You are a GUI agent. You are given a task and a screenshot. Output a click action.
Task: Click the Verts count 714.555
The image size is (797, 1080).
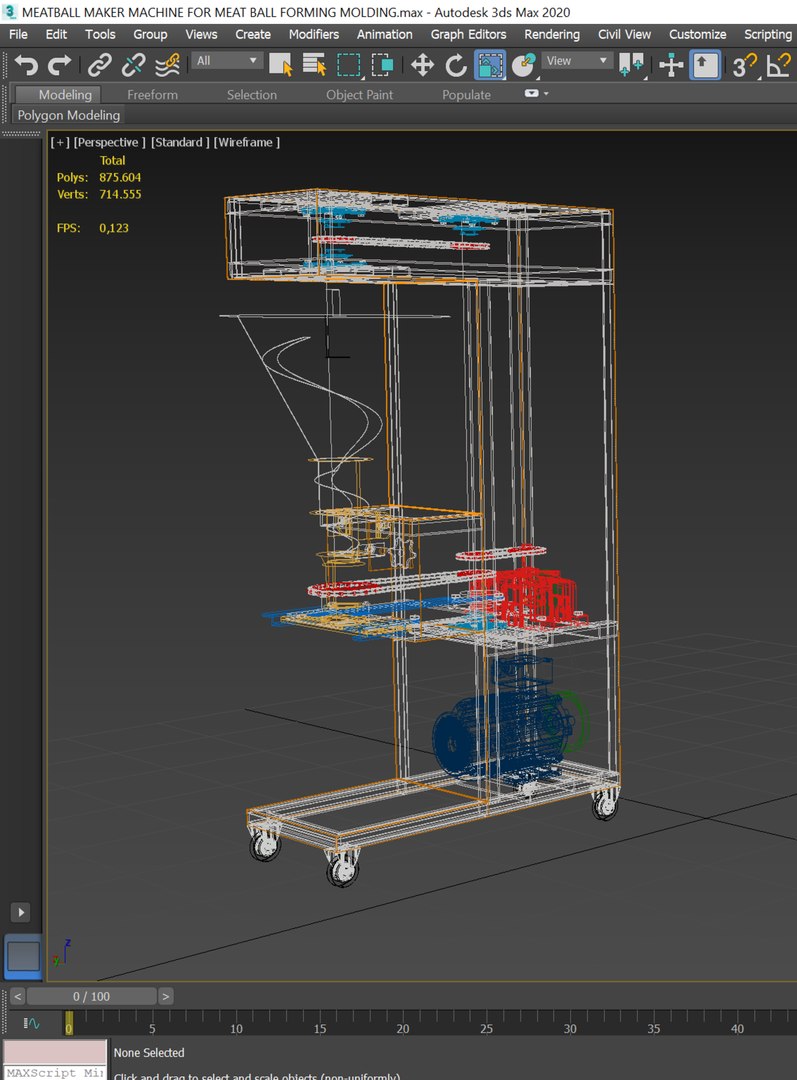click(120, 194)
